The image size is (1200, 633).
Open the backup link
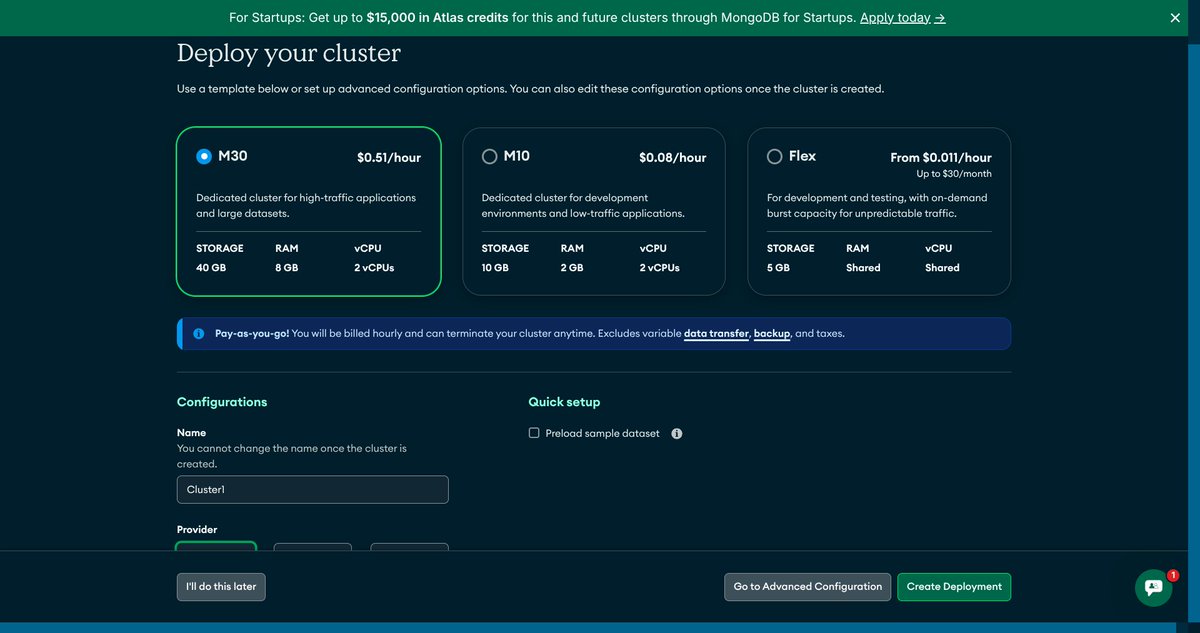coord(772,333)
